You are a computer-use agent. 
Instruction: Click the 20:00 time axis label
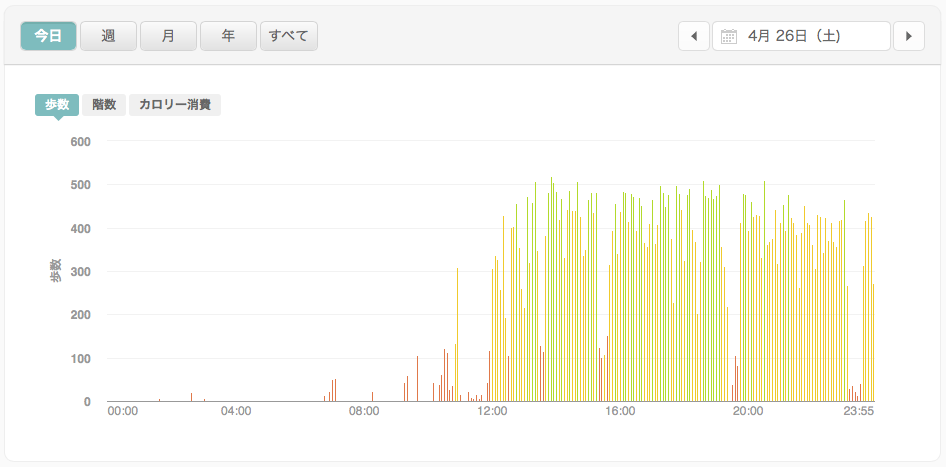point(748,411)
